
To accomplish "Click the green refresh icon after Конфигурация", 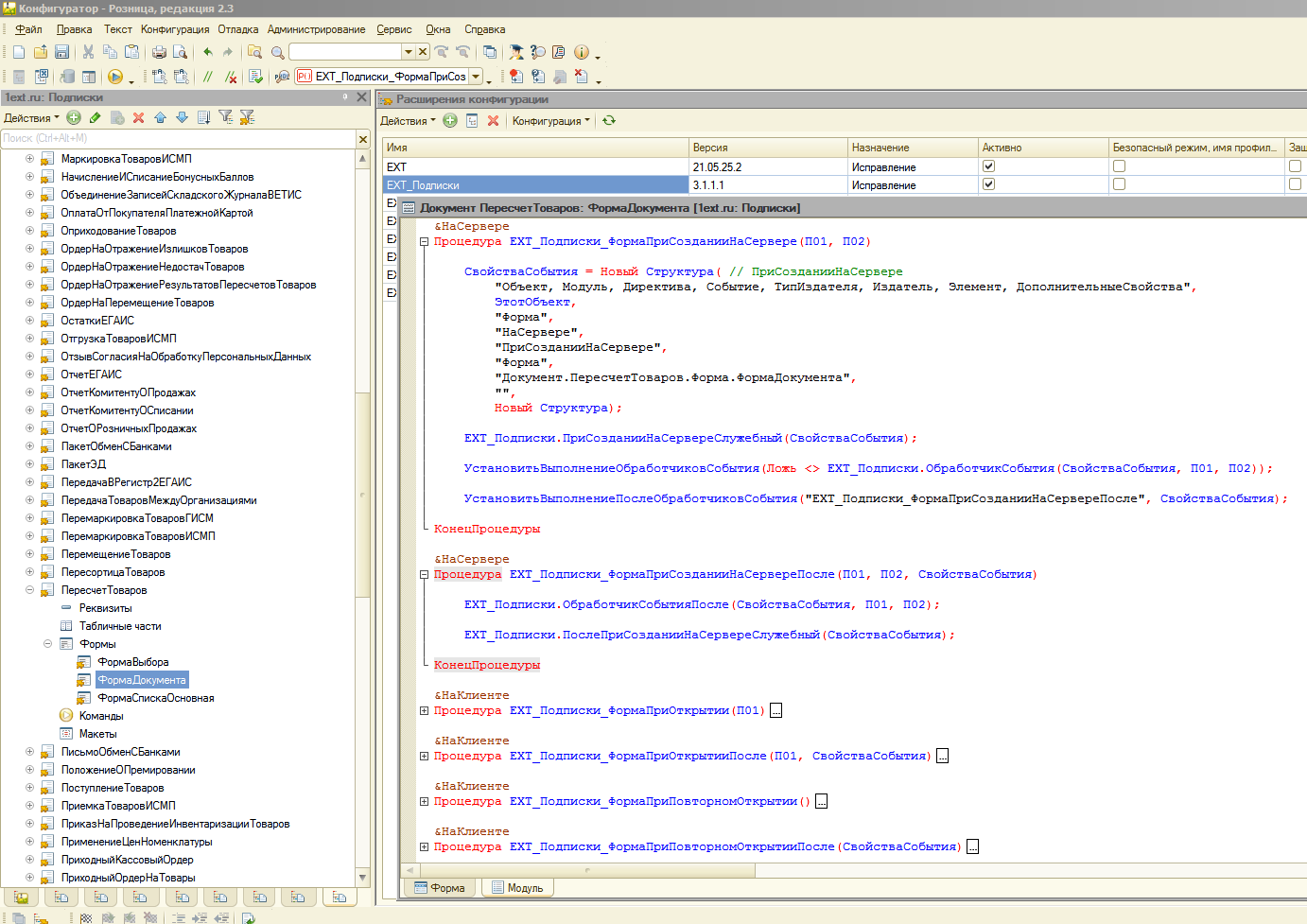I will pos(609,120).
